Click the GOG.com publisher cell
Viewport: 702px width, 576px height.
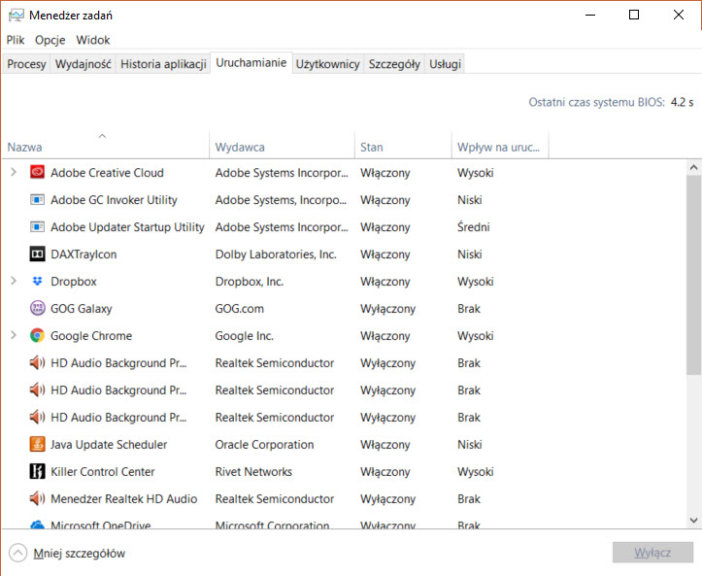pos(240,308)
